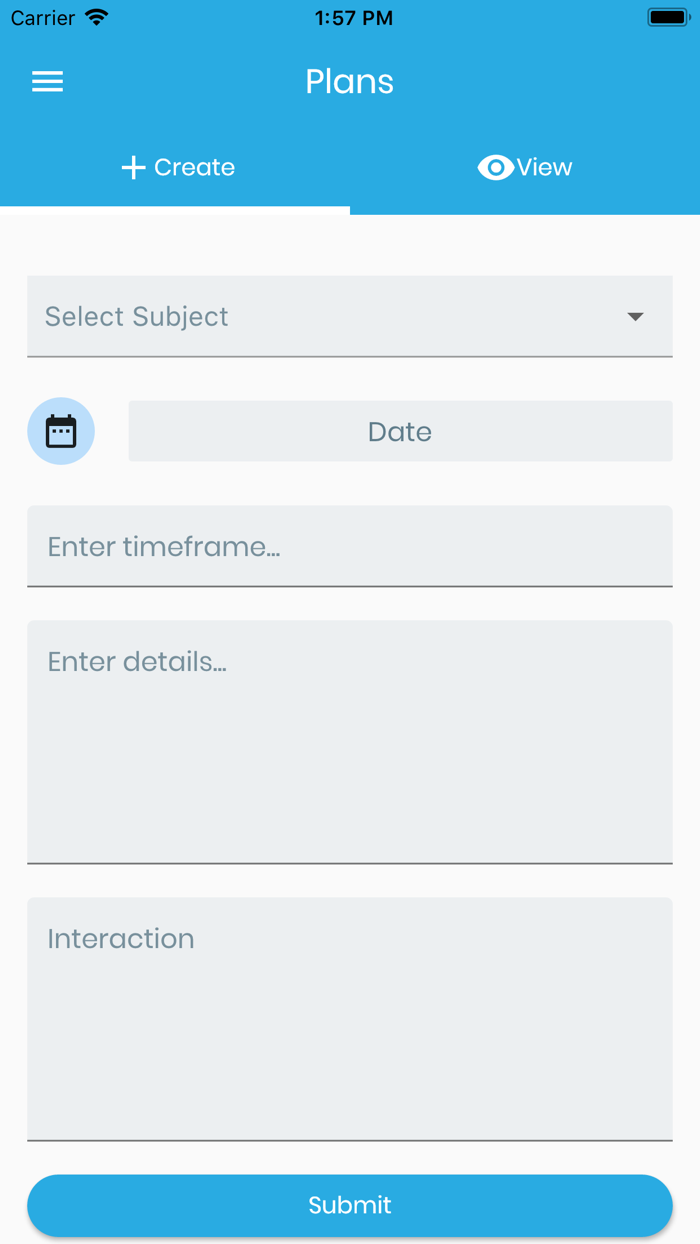Click the plus icon beside Create
This screenshot has width=700, height=1244.
coord(133,167)
